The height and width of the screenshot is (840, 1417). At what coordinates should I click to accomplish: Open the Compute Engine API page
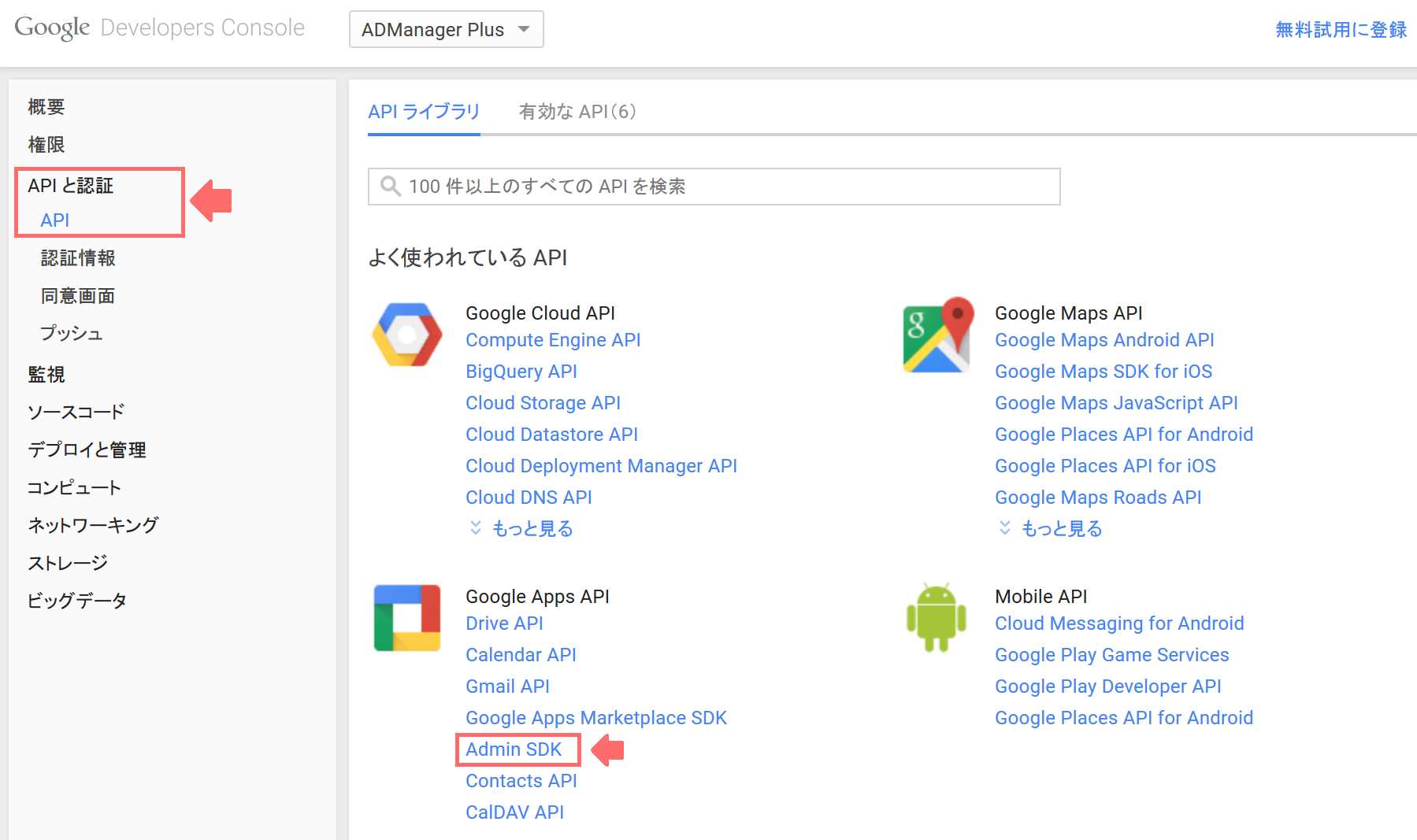click(x=552, y=339)
